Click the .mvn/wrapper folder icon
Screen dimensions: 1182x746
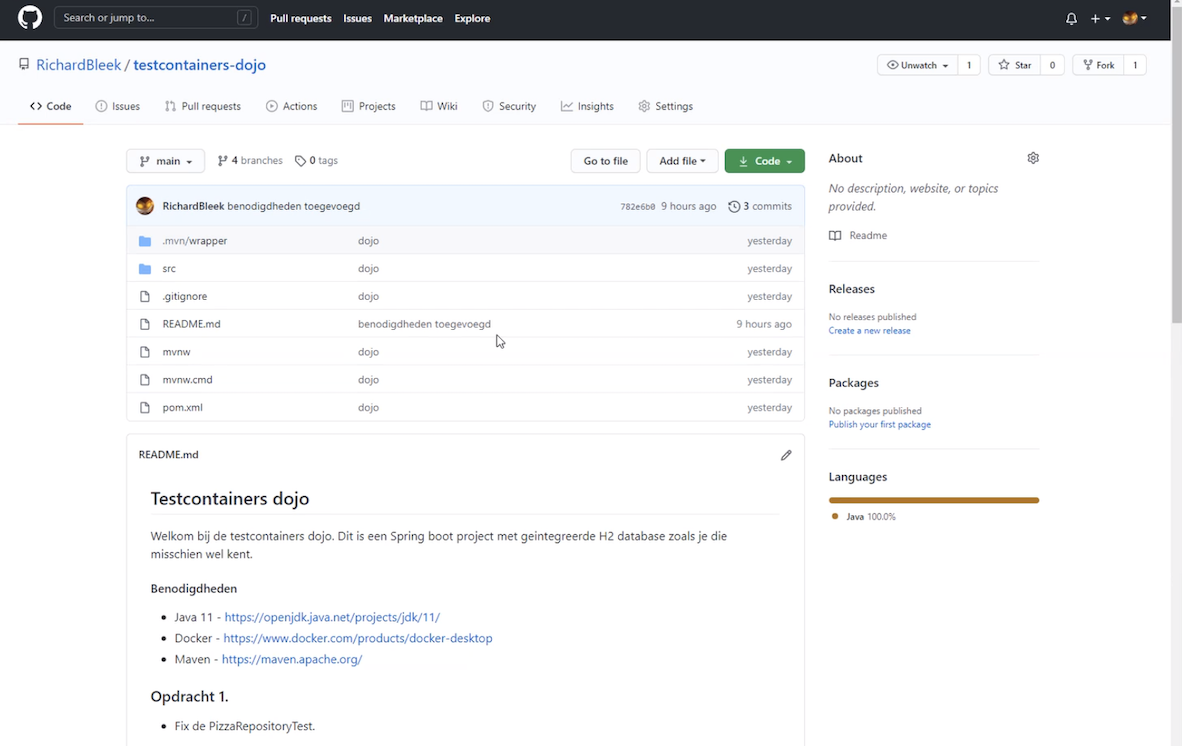point(145,241)
